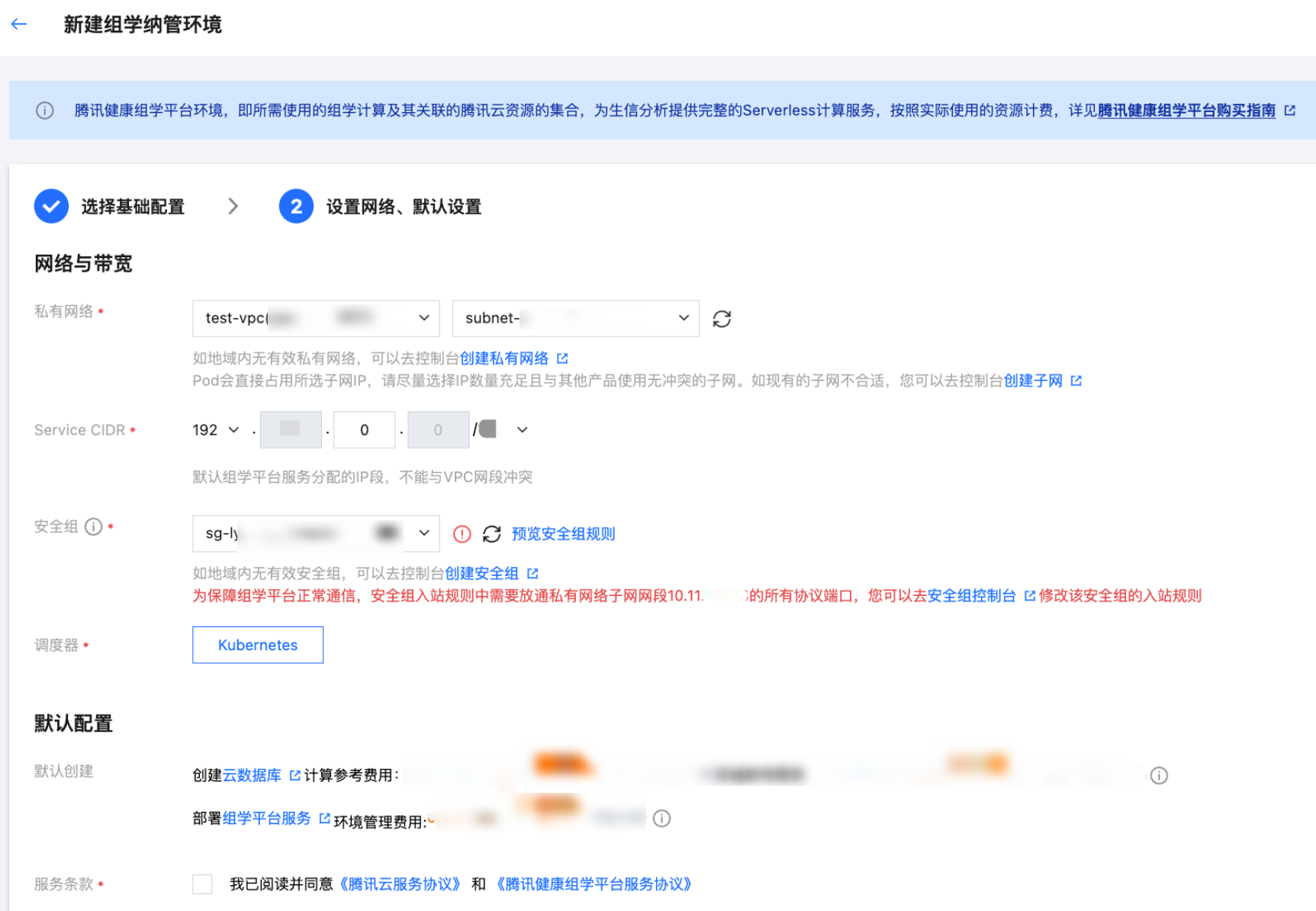Open the 云数据库 link
1316x911 pixels.
click(252, 775)
